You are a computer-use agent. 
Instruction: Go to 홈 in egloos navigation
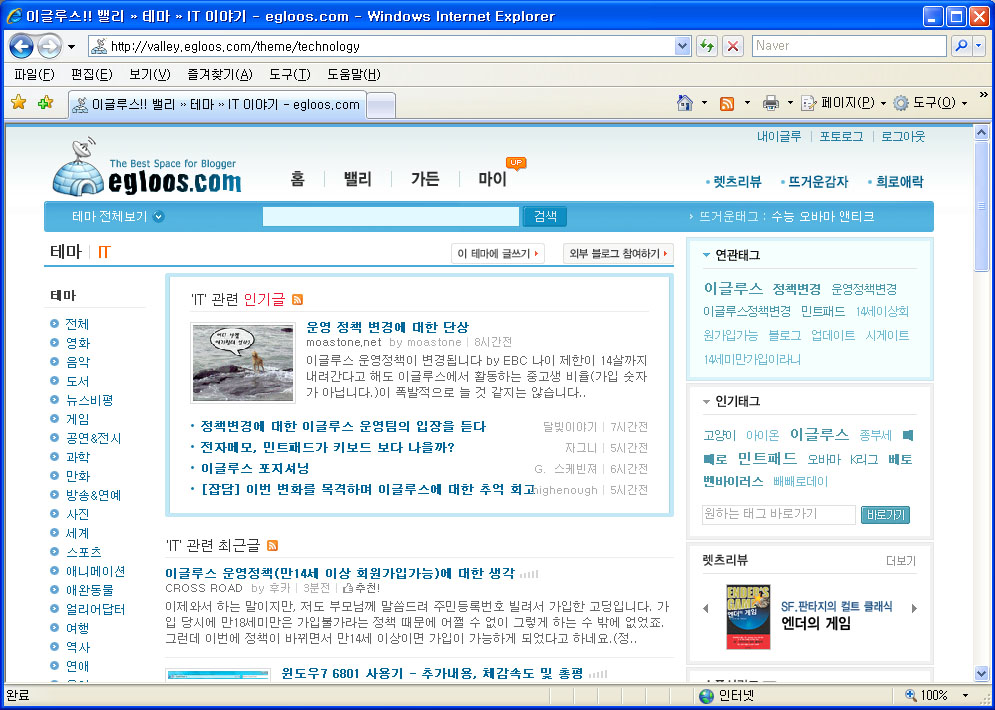(x=298, y=179)
